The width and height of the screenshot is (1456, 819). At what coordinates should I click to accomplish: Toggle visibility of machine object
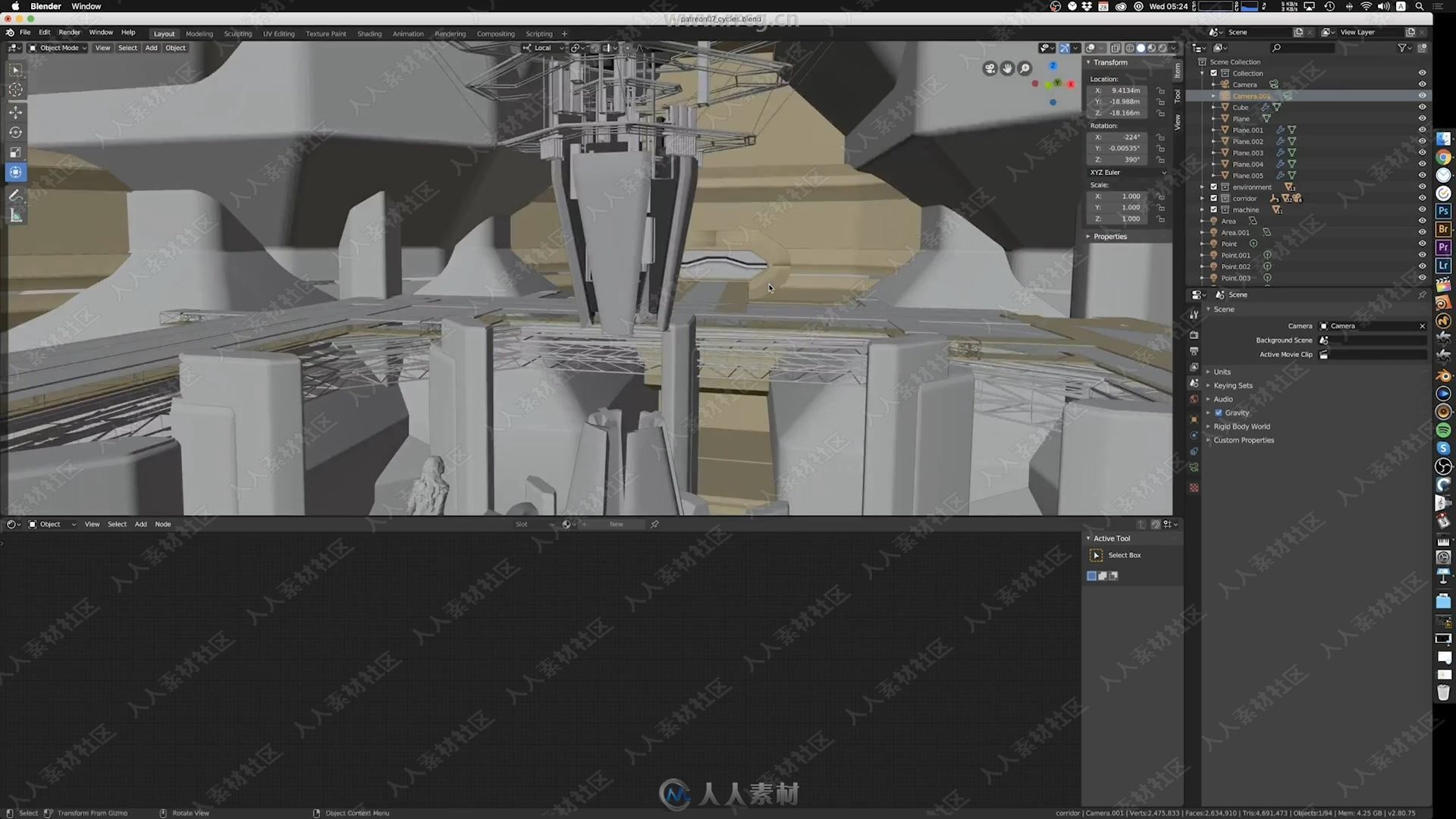[1421, 209]
